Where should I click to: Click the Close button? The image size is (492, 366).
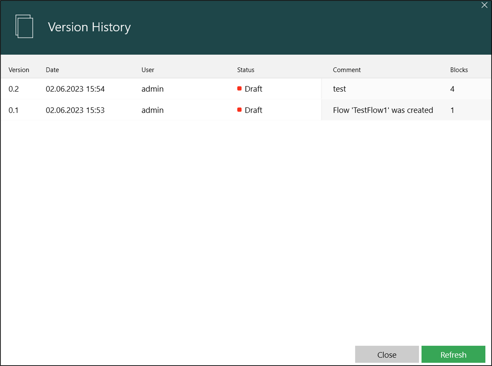click(x=387, y=354)
